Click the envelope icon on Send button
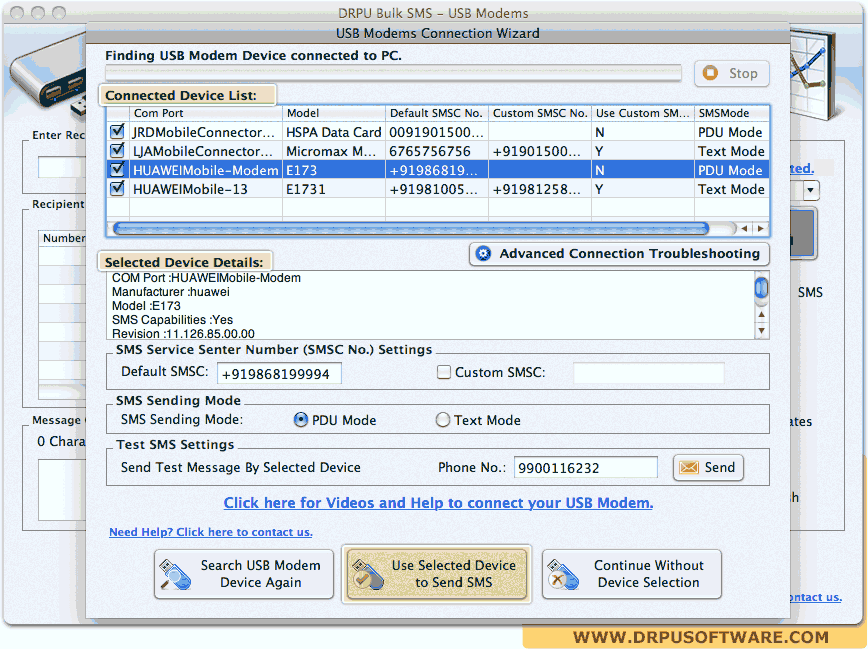868x649 pixels. 689,467
